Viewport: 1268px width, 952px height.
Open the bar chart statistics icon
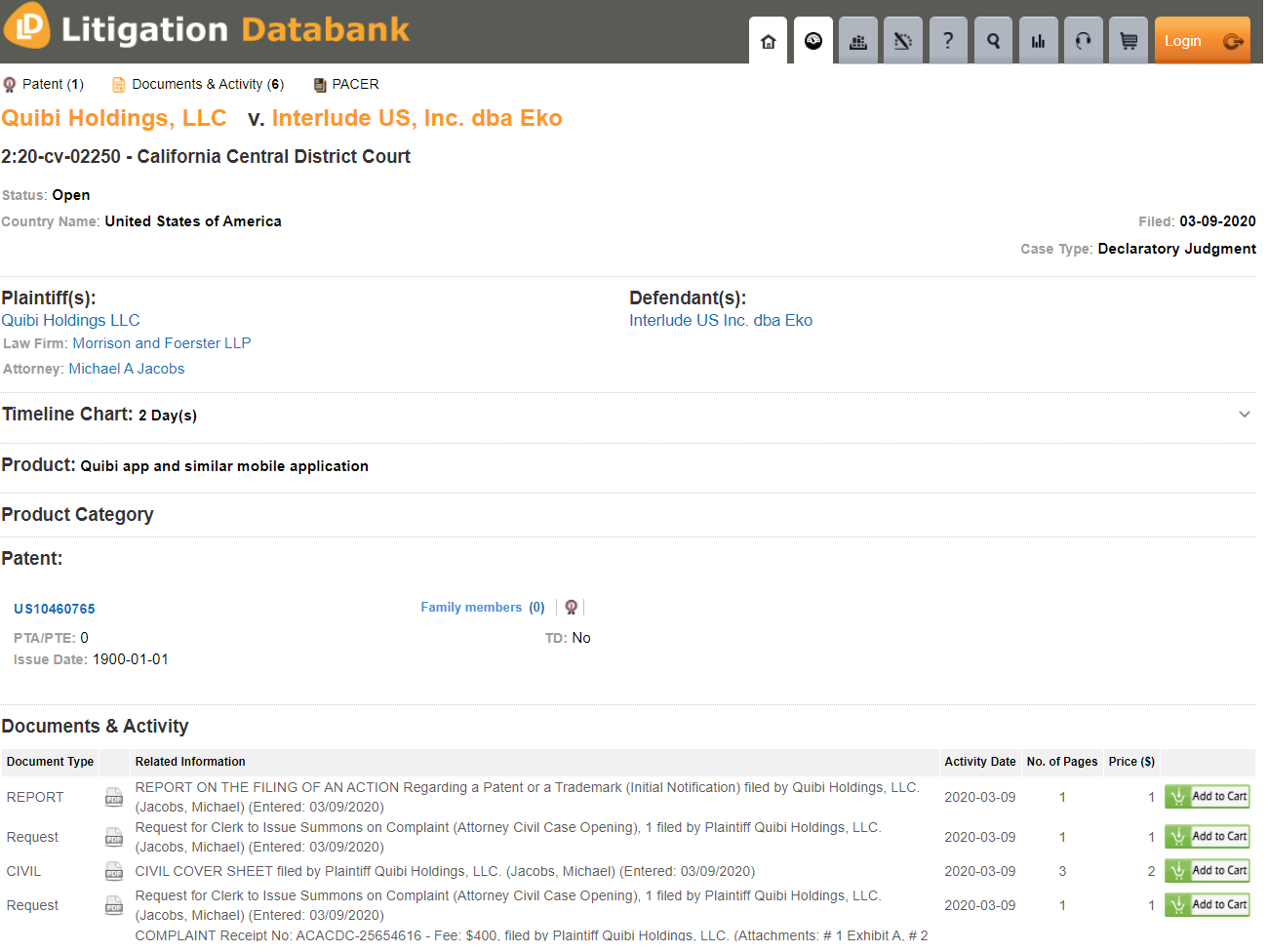pos(1038,41)
